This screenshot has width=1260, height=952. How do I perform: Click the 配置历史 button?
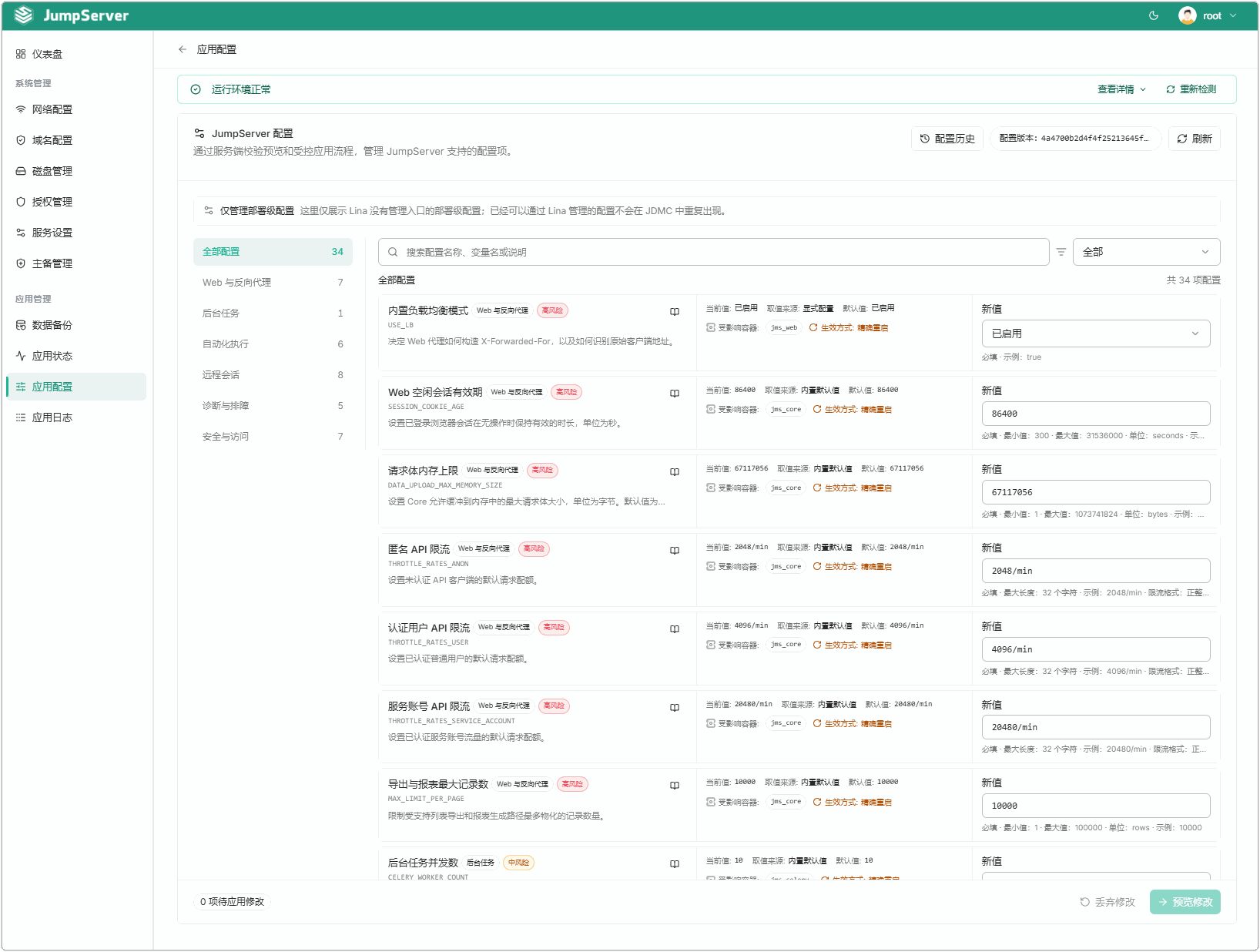(947, 139)
